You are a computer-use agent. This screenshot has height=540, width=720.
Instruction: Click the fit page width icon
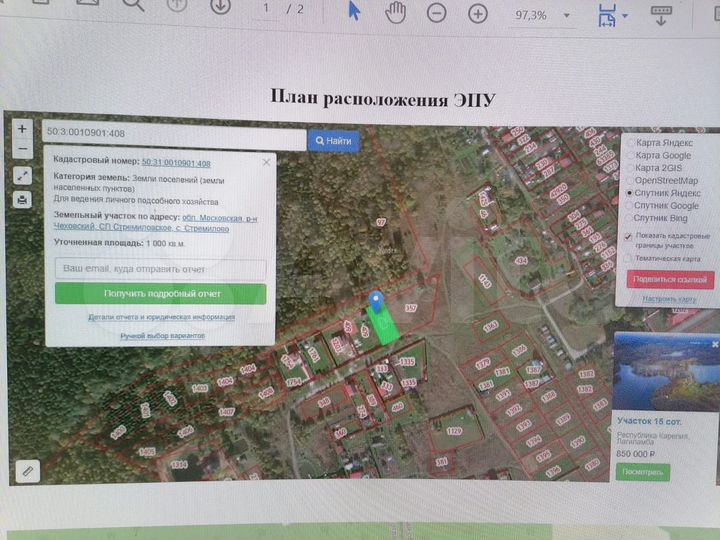point(607,16)
